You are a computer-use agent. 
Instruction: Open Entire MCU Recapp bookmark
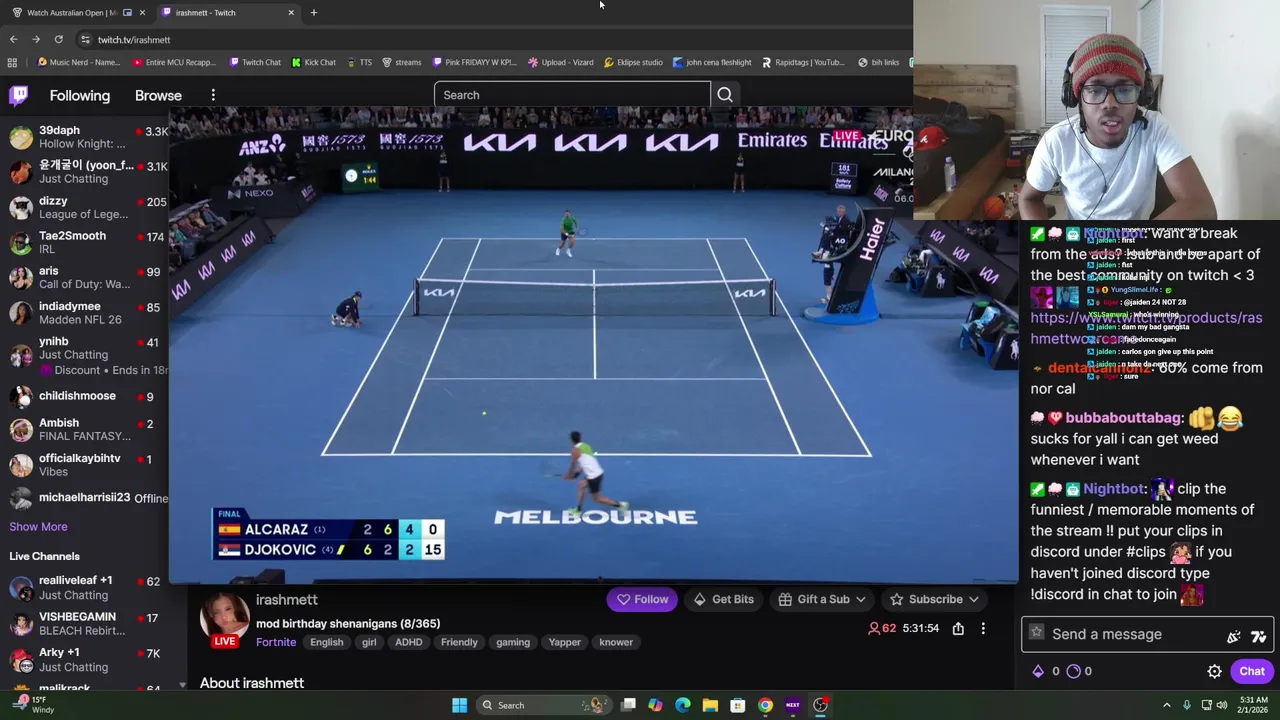click(174, 62)
